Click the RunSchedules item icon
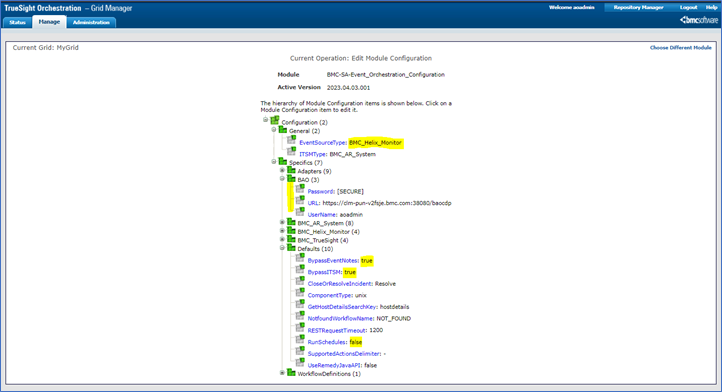722x392 pixels. (x=300, y=339)
